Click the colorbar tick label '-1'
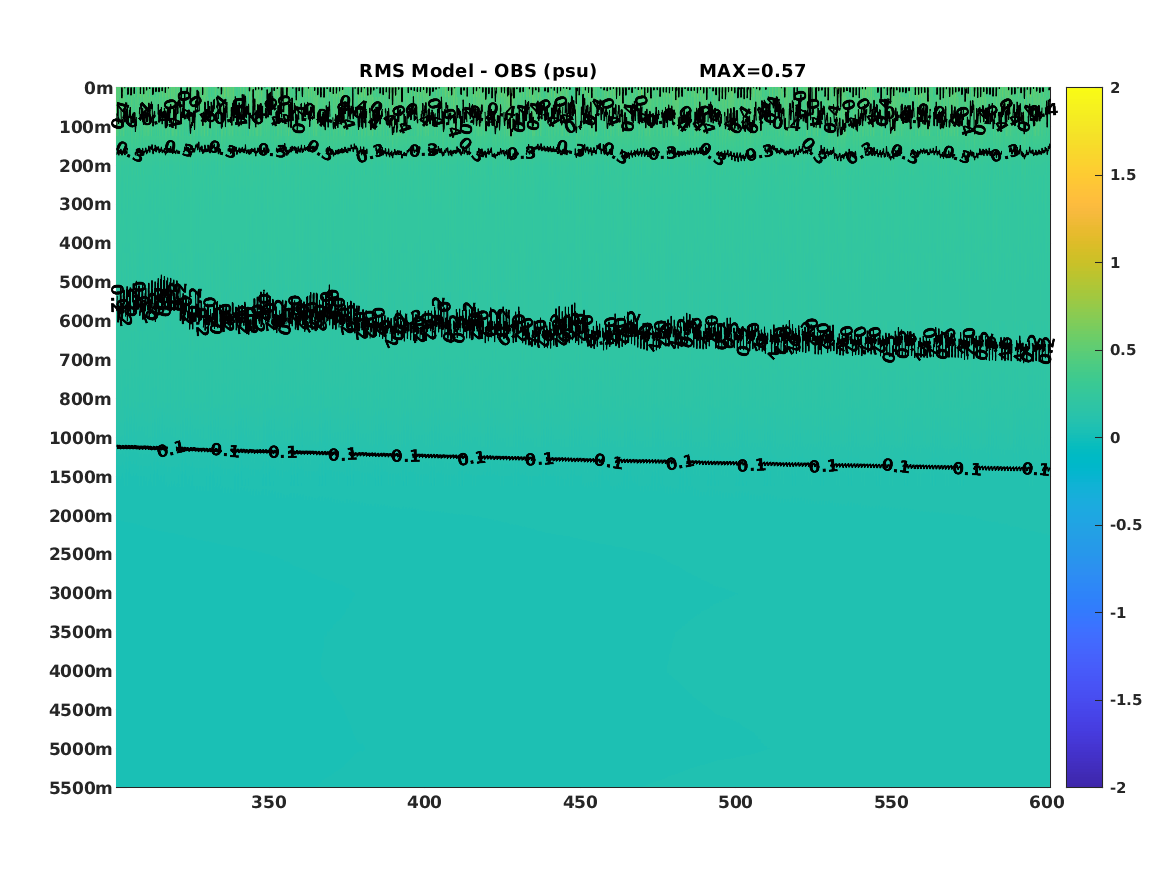Viewport: 1167px width, 875px height. [1118, 613]
